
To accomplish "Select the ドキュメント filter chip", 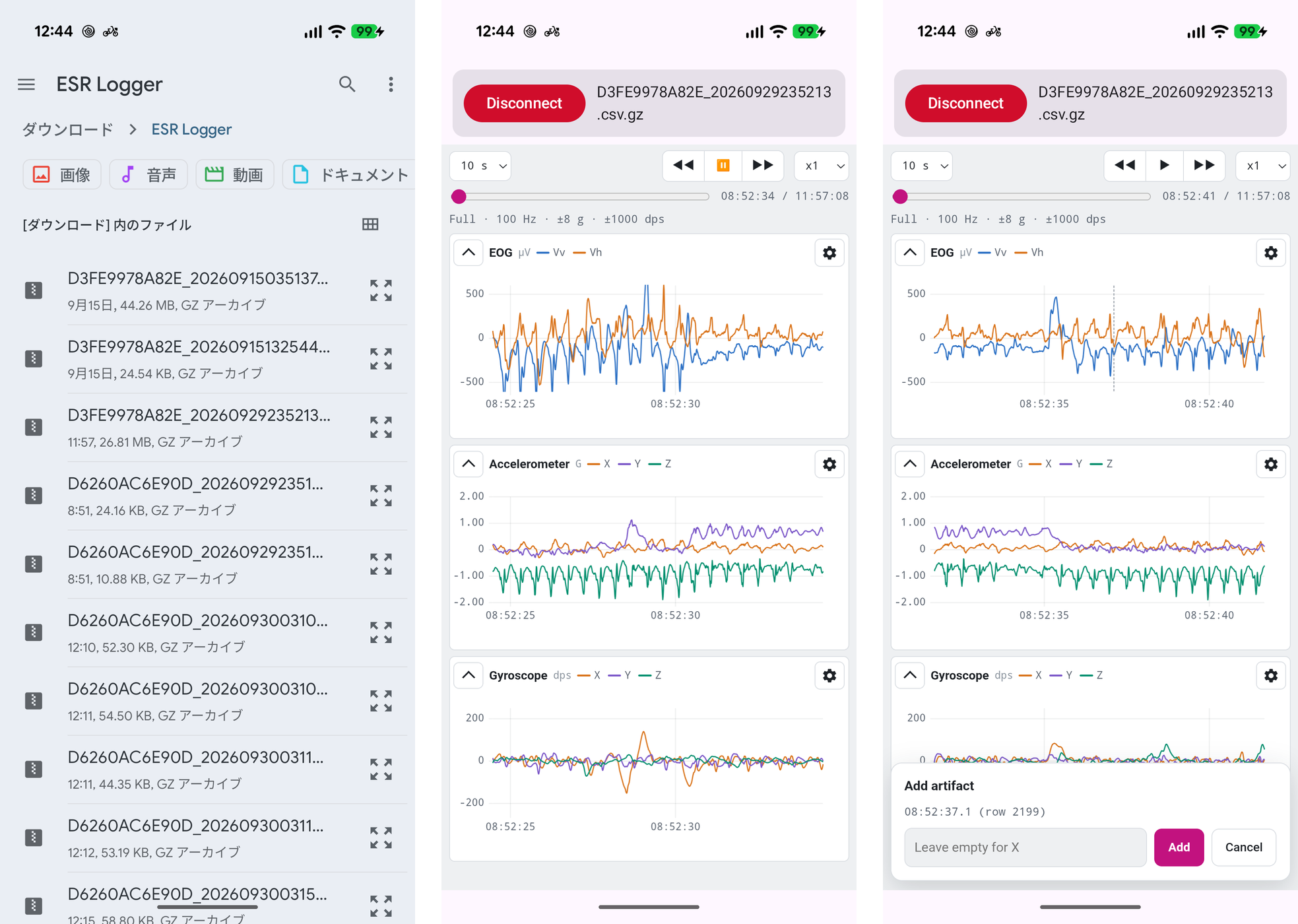I will pyautogui.click(x=350, y=175).
